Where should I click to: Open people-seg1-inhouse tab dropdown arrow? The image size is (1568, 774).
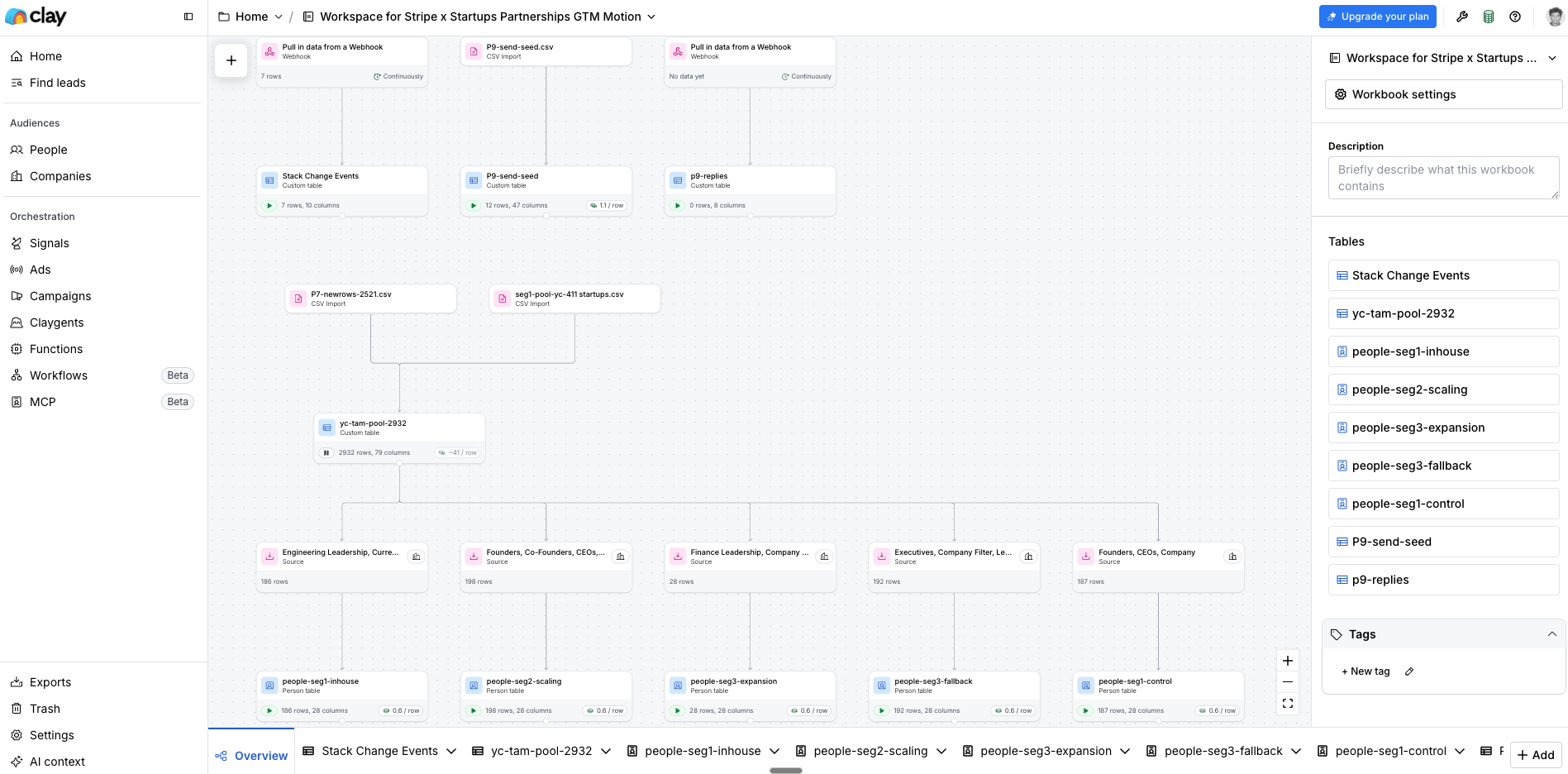774,751
